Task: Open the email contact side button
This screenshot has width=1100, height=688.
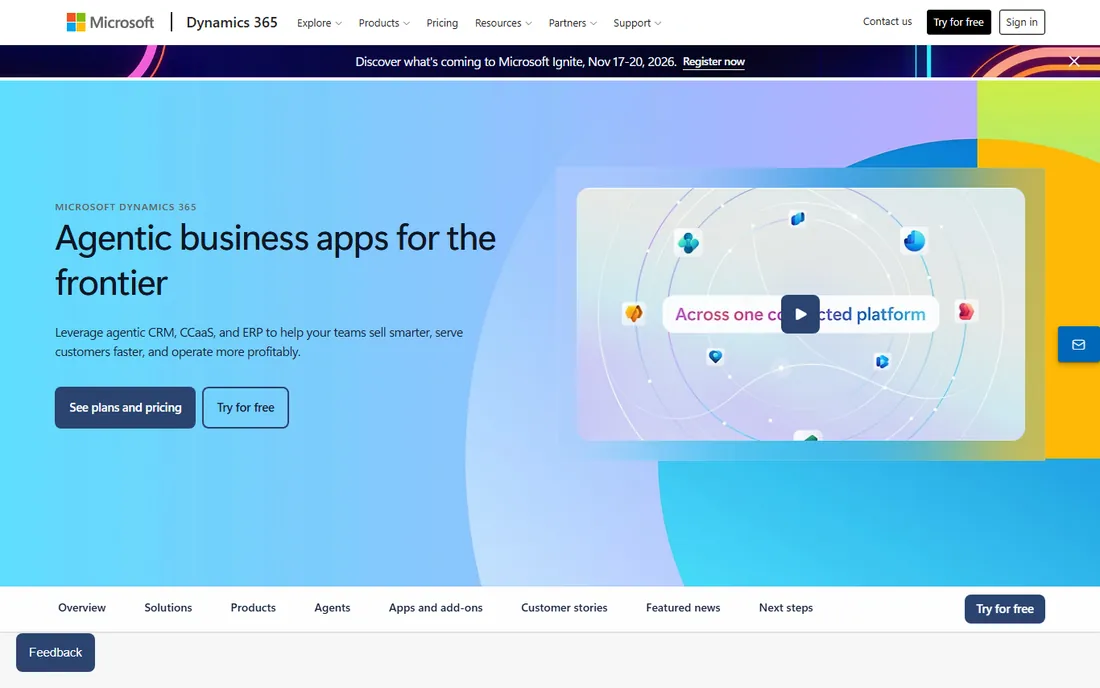Action: [1078, 344]
